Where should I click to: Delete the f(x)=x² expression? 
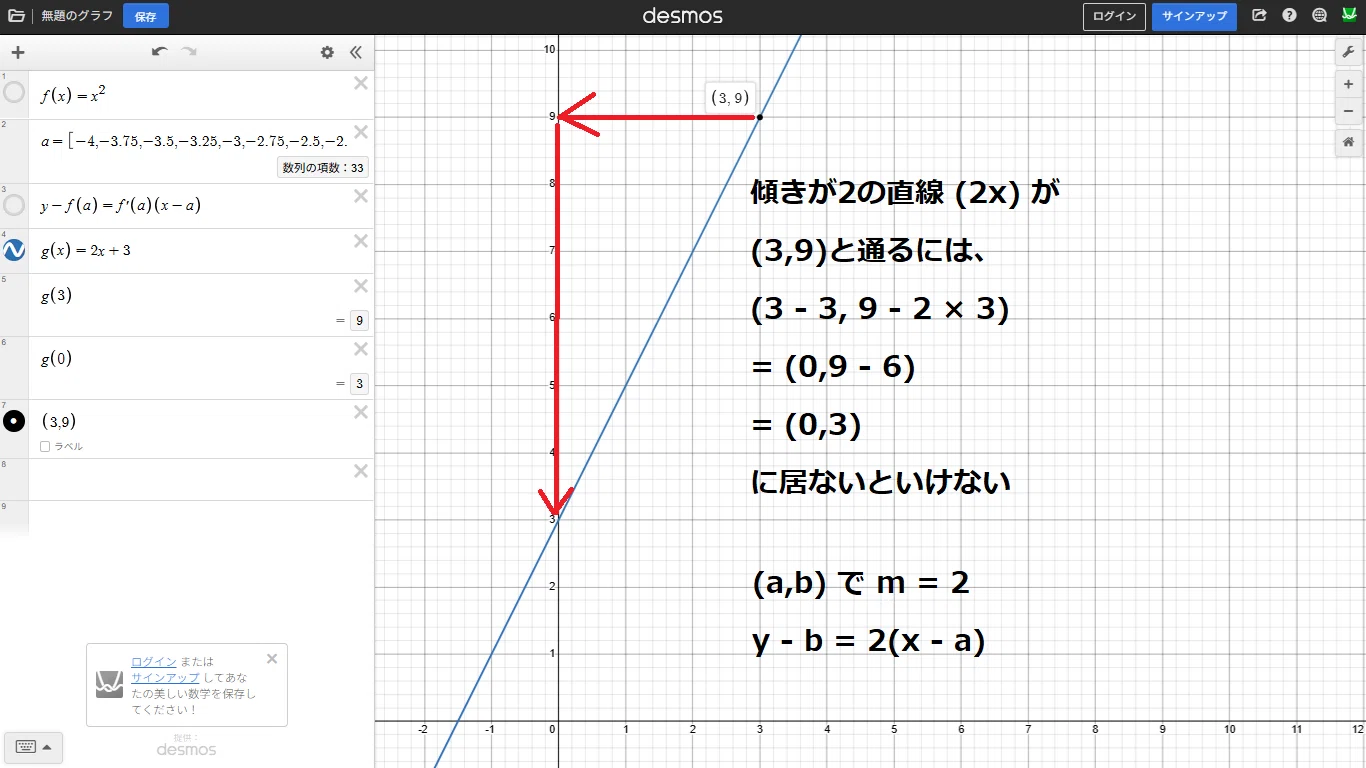tap(361, 83)
